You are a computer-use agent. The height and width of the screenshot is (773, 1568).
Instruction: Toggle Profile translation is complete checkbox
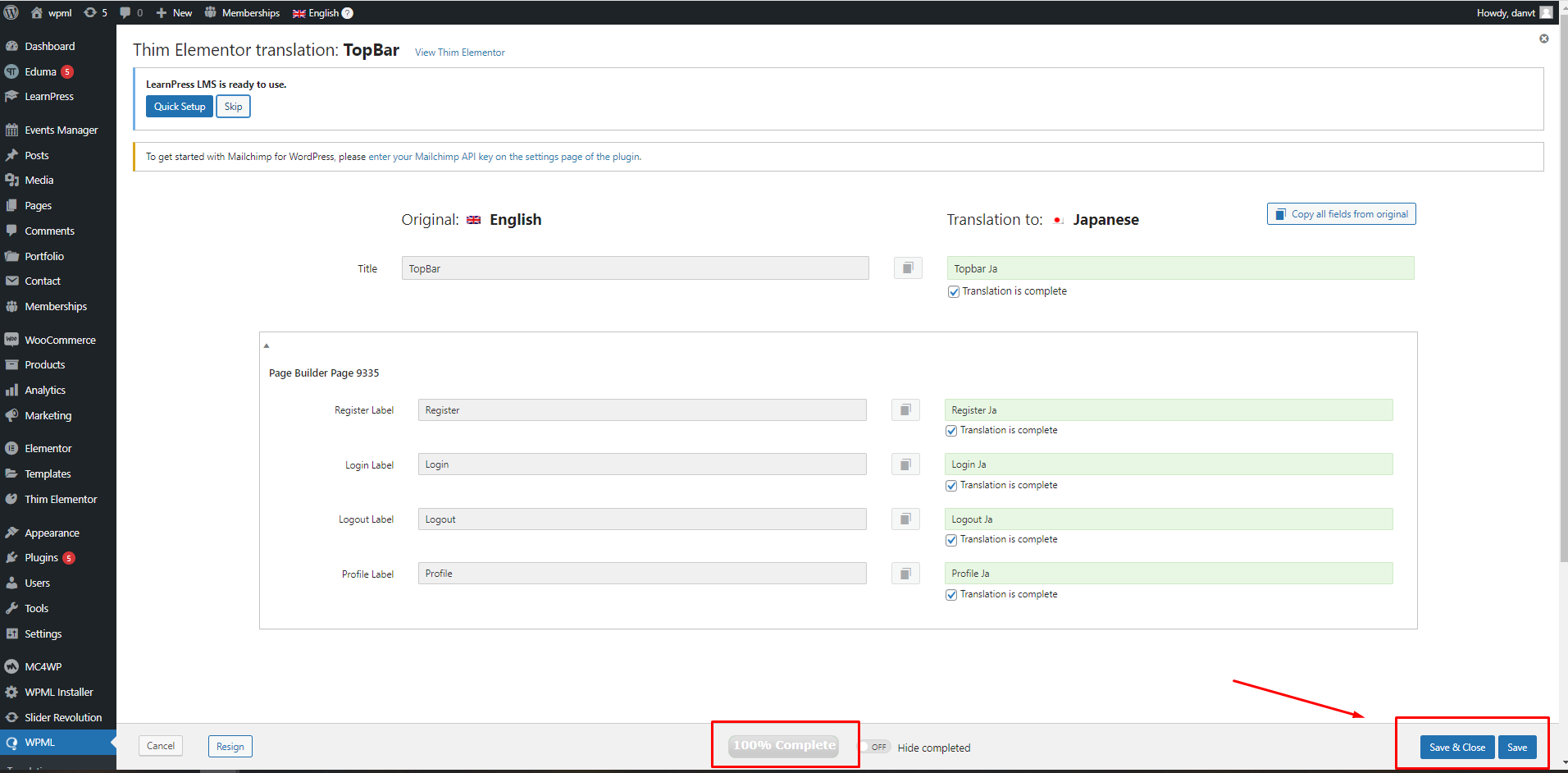(951, 595)
